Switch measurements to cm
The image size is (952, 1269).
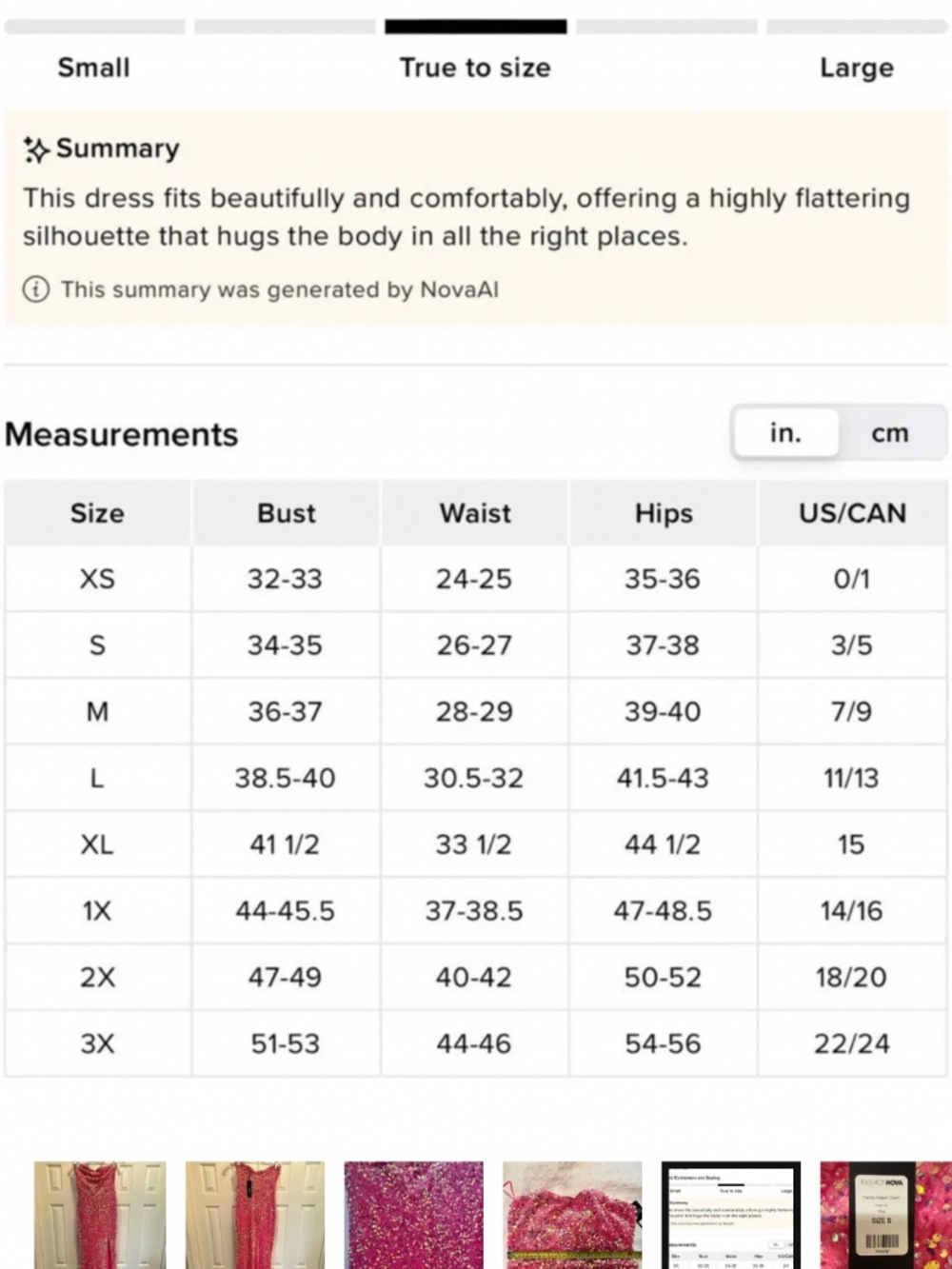pos(890,433)
